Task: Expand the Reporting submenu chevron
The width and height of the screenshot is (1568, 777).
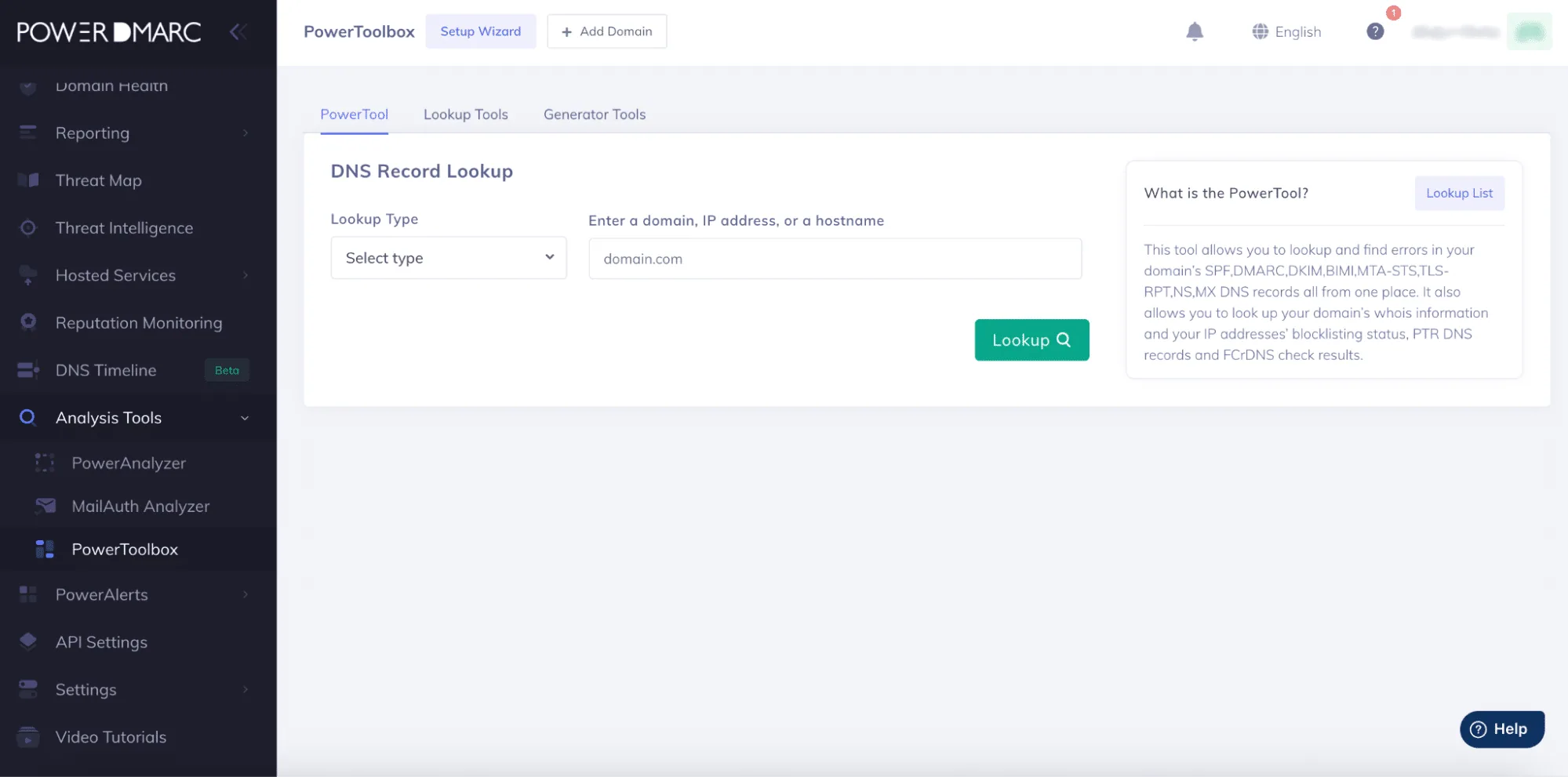Action: (246, 133)
